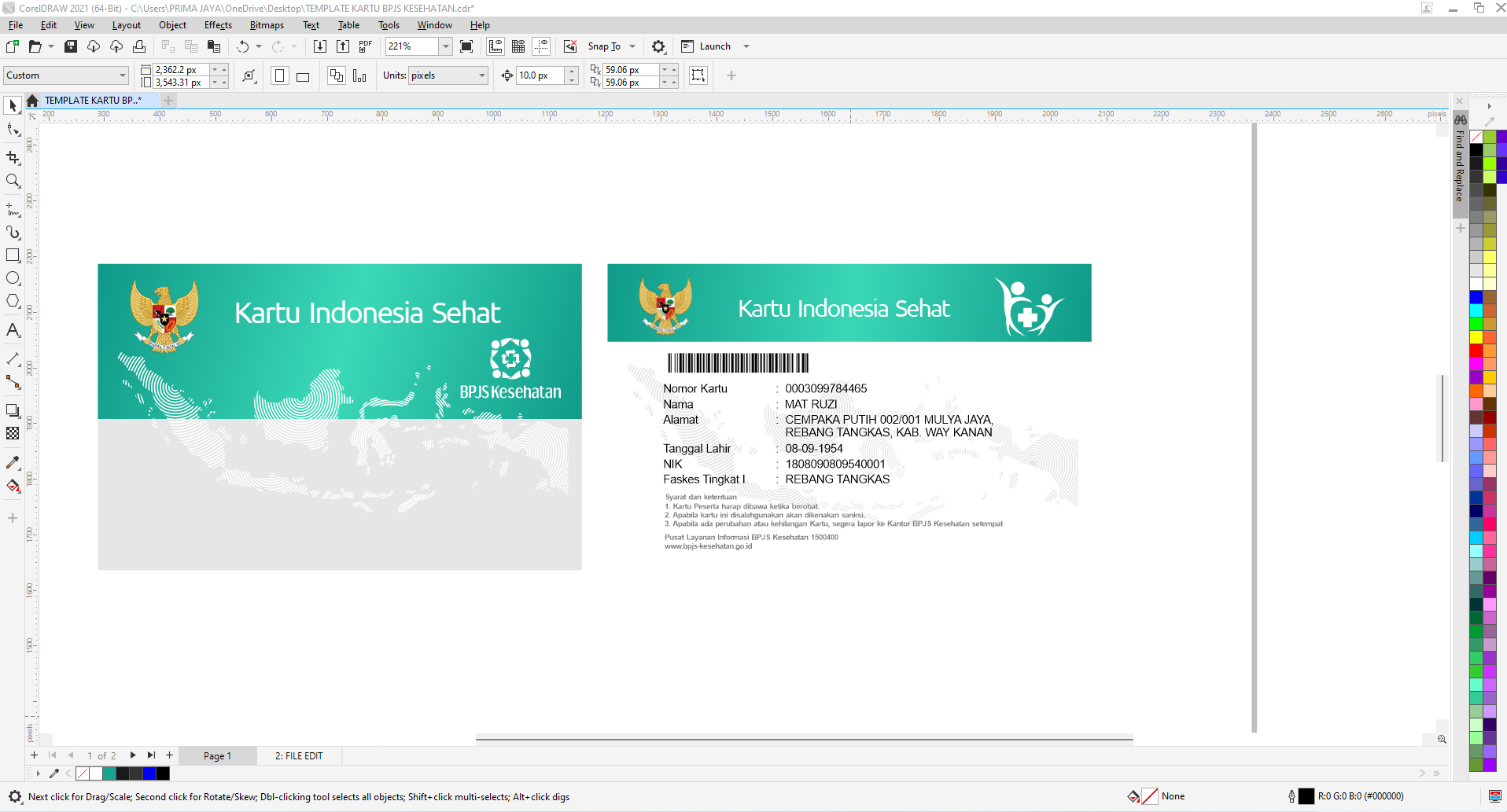The image size is (1507, 812).
Task: Pick the blue swatch in document palette
Action: pyautogui.click(x=149, y=773)
